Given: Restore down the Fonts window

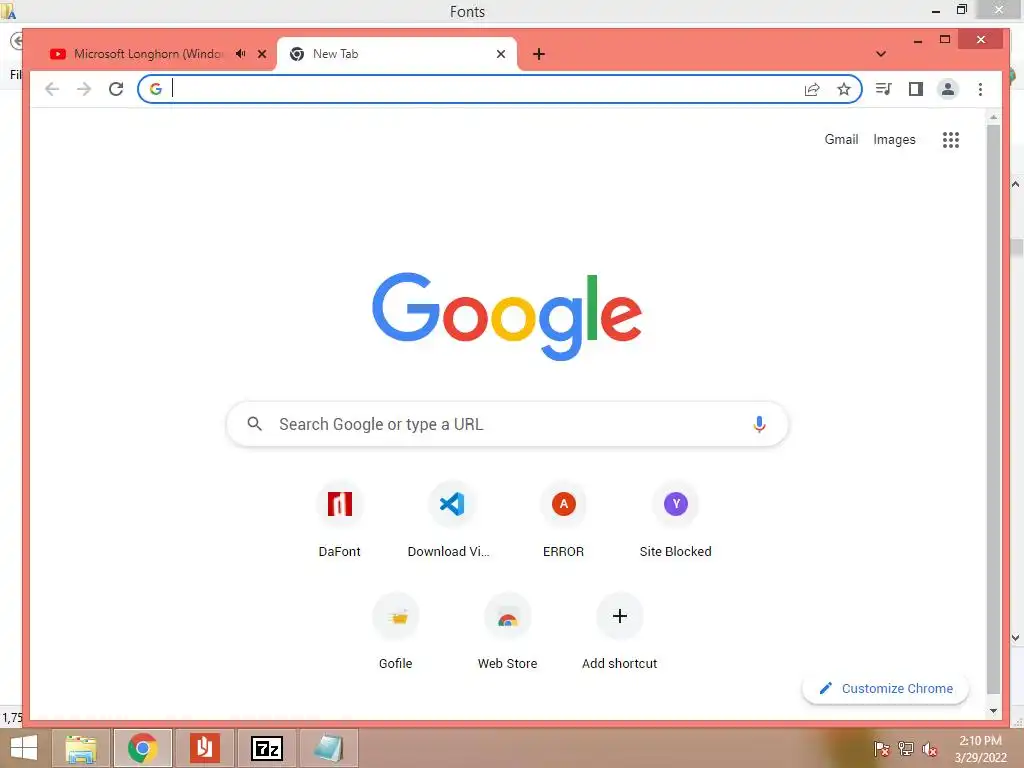Looking at the screenshot, I should (961, 9).
